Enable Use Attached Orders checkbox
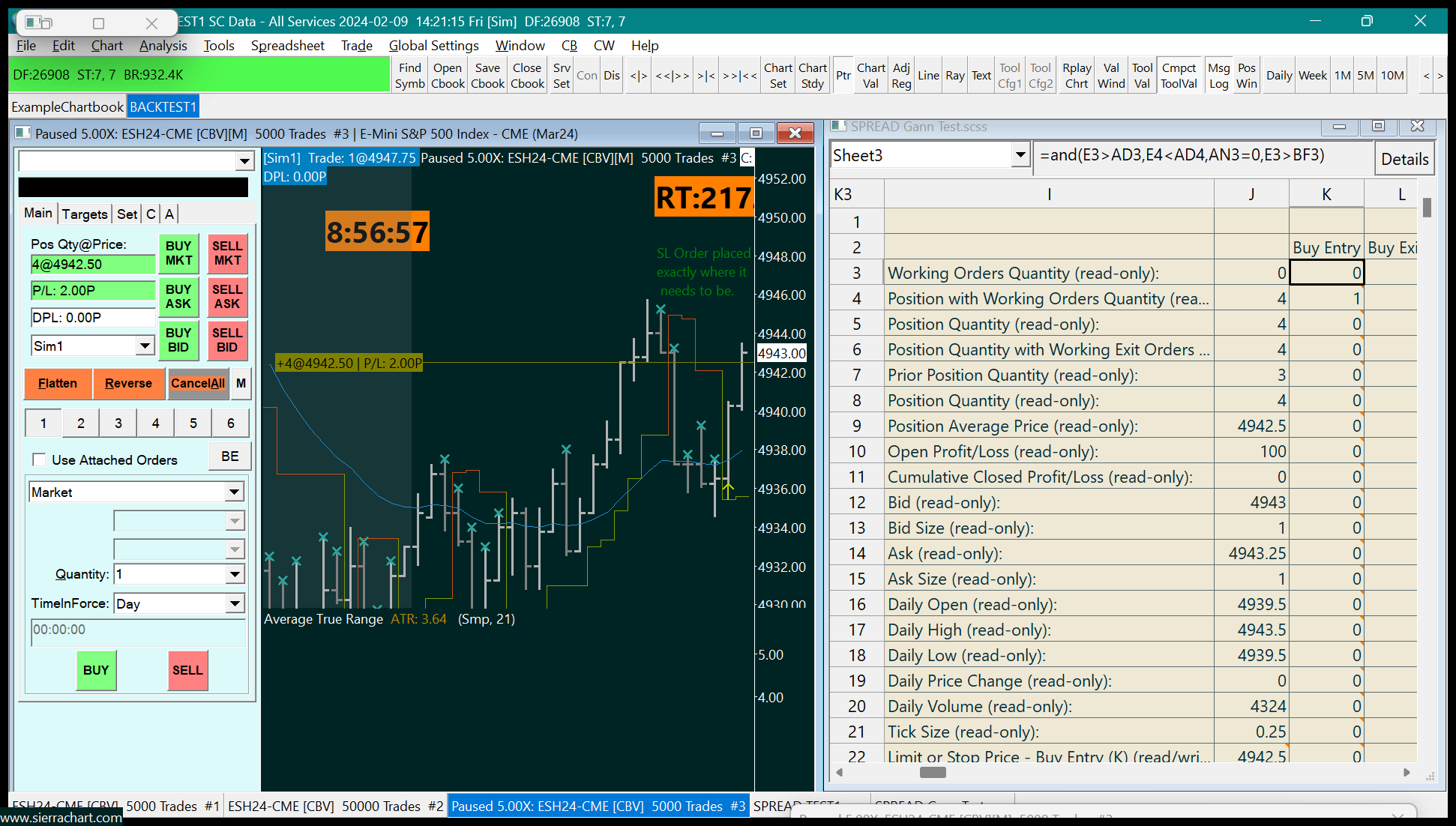Viewport: 1456px width, 826px height. pyautogui.click(x=40, y=459)
